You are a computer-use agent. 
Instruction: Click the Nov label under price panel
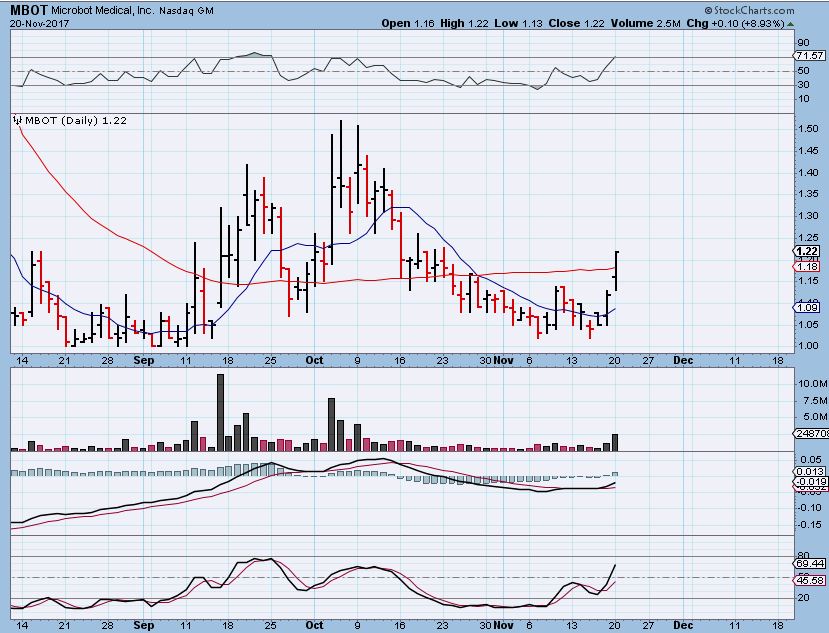[x=504, y=361]
